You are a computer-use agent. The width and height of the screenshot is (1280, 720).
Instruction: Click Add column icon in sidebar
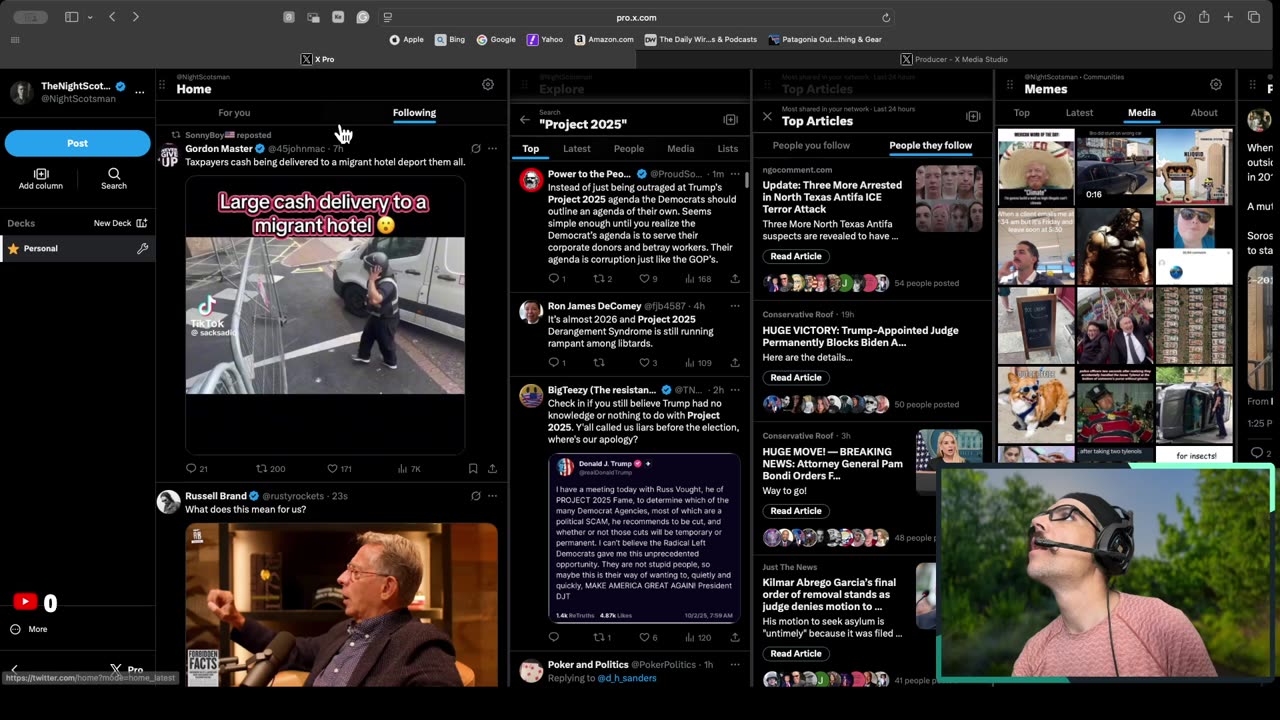pyautogui.click(x=41, y=174)
